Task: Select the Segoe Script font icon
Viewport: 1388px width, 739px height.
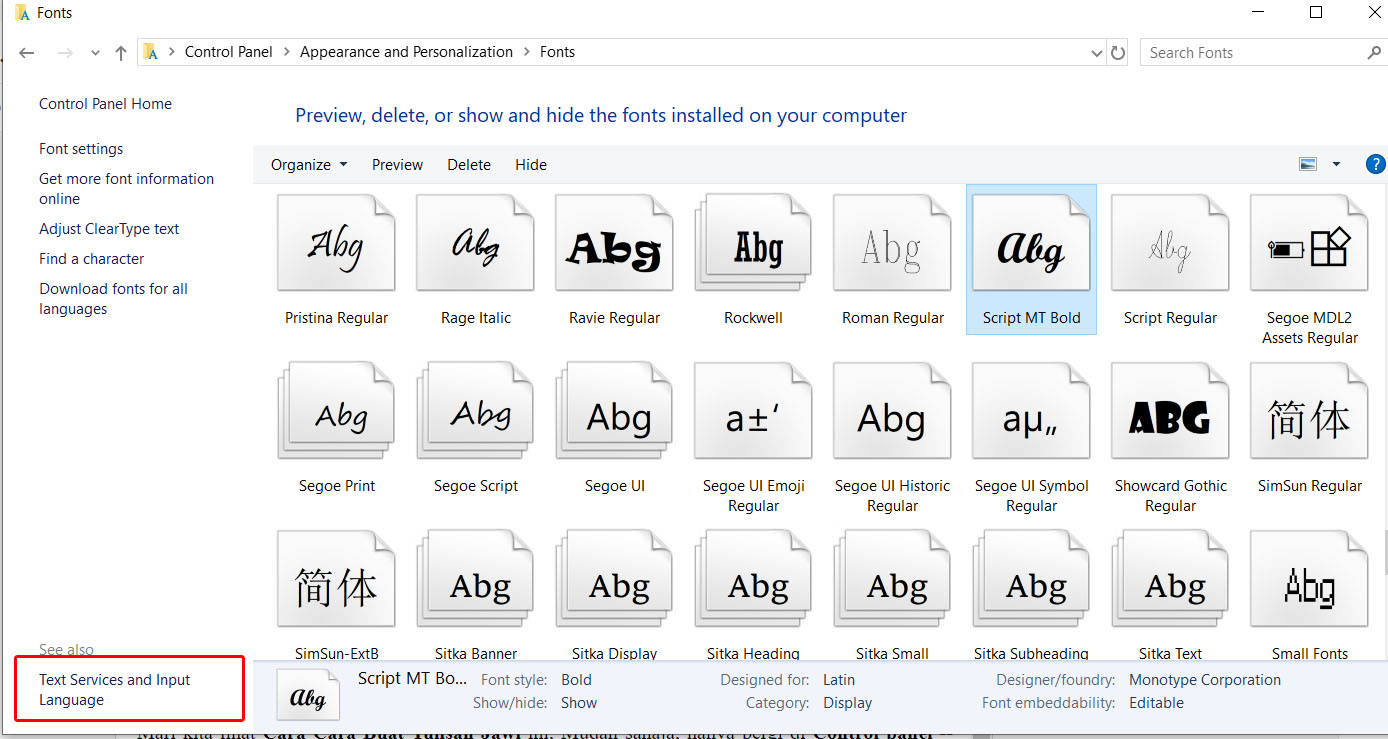Action: point(475,411)
